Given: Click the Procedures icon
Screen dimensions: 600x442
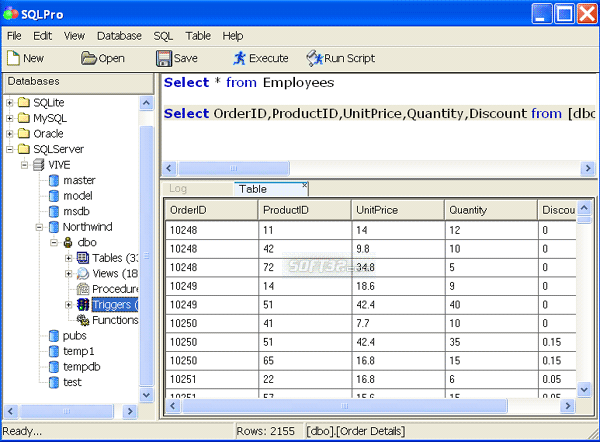Looking at the screenshot, I should [x=83, y=289].
